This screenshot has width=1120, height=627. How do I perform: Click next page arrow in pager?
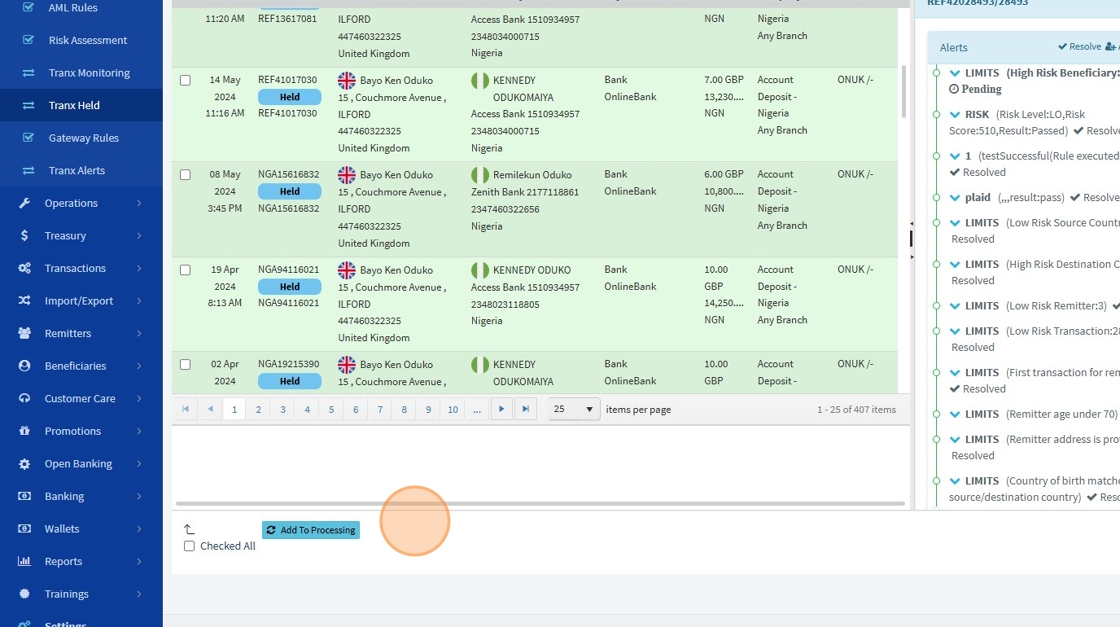point(501,409)
